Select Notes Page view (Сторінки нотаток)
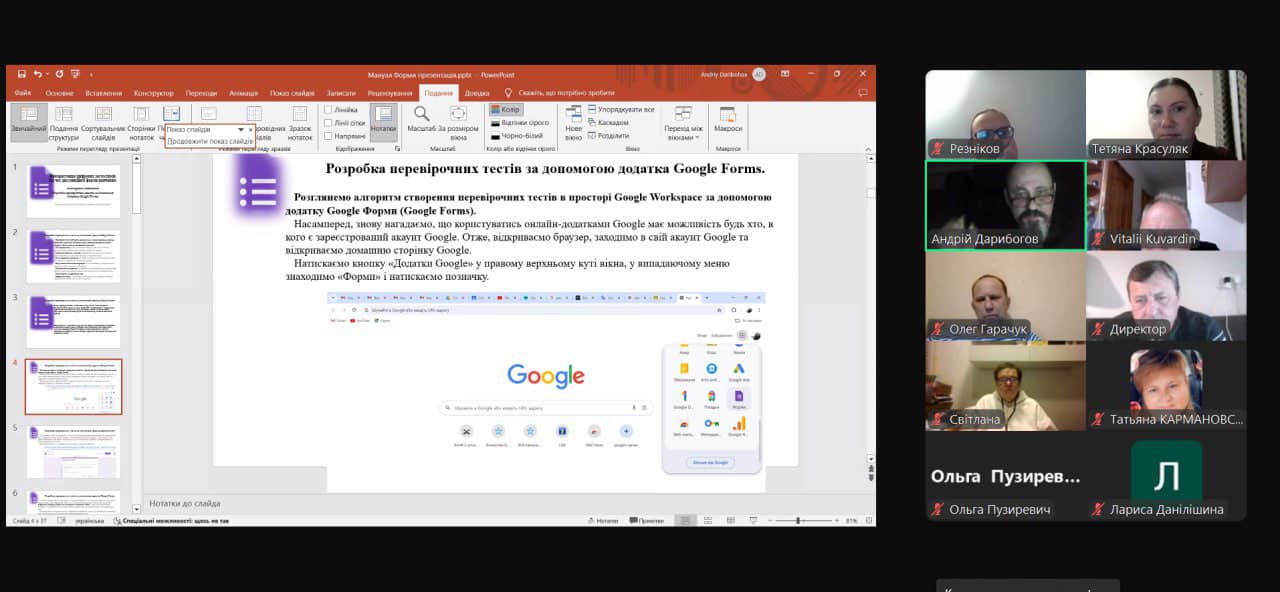This screenshot has height=592, width=1280. click(140, 120)
